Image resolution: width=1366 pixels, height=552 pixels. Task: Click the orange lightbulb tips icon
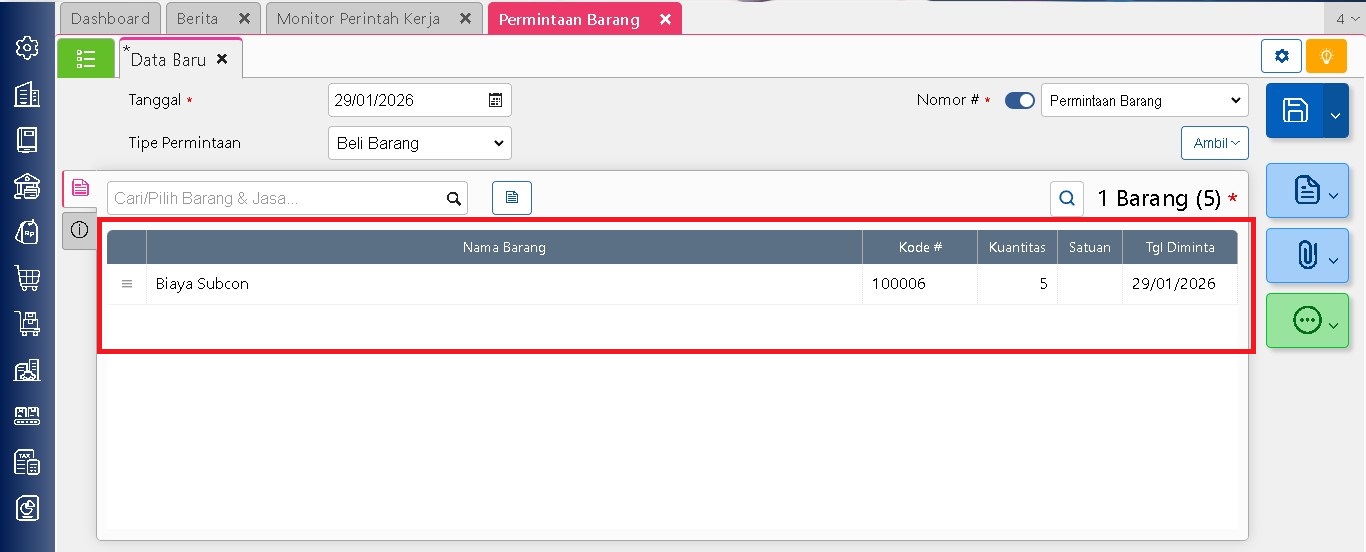click(1326, 57)
